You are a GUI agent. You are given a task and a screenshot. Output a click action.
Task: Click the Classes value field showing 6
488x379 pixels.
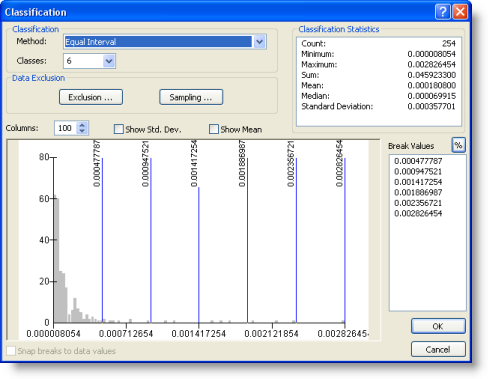click(83, 61)
